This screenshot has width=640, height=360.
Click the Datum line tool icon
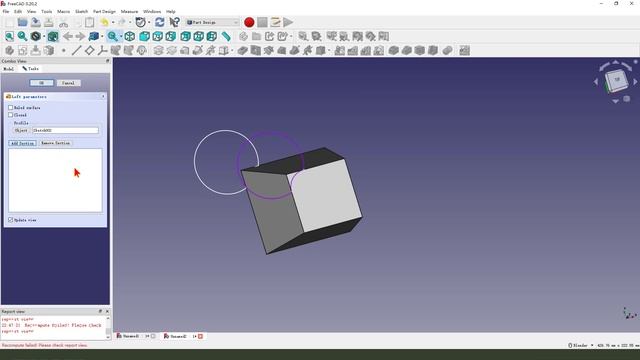coord(76,51)
